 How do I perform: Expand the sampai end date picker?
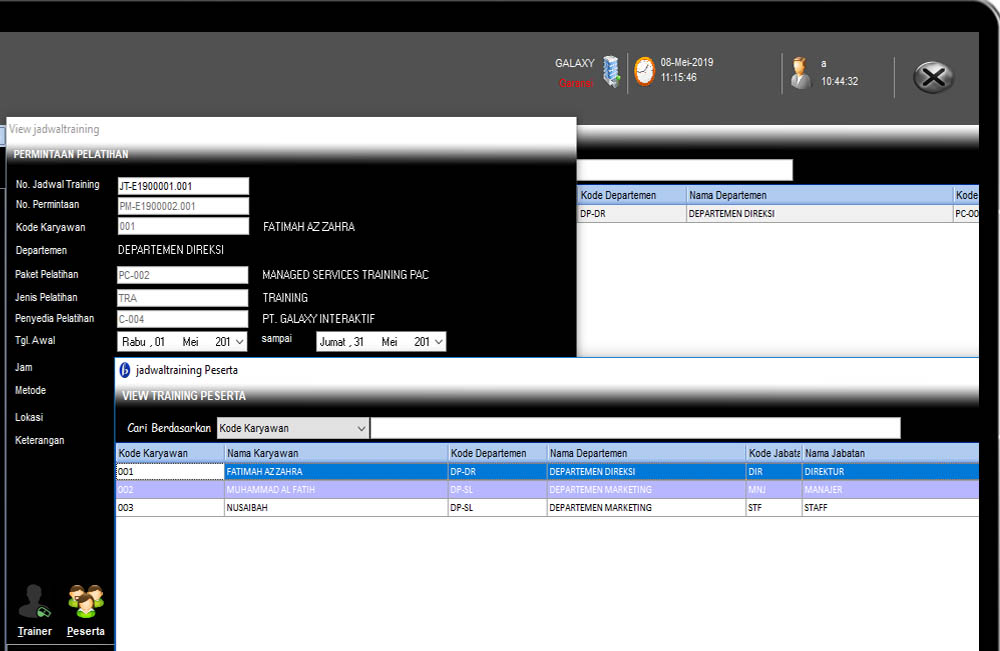(438, 342)
